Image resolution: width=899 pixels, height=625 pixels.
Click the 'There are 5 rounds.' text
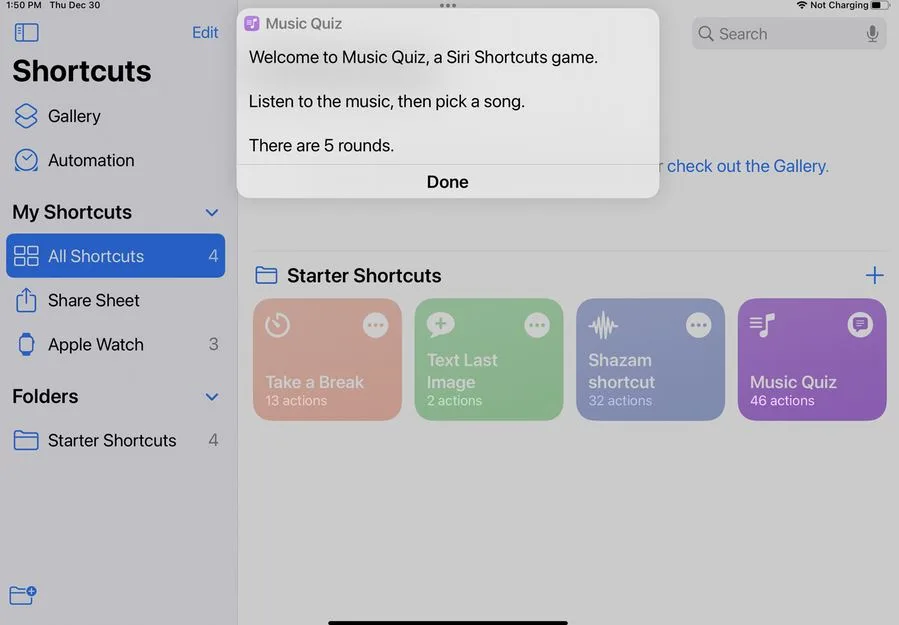pyautogui.click(x=322, y=146)
